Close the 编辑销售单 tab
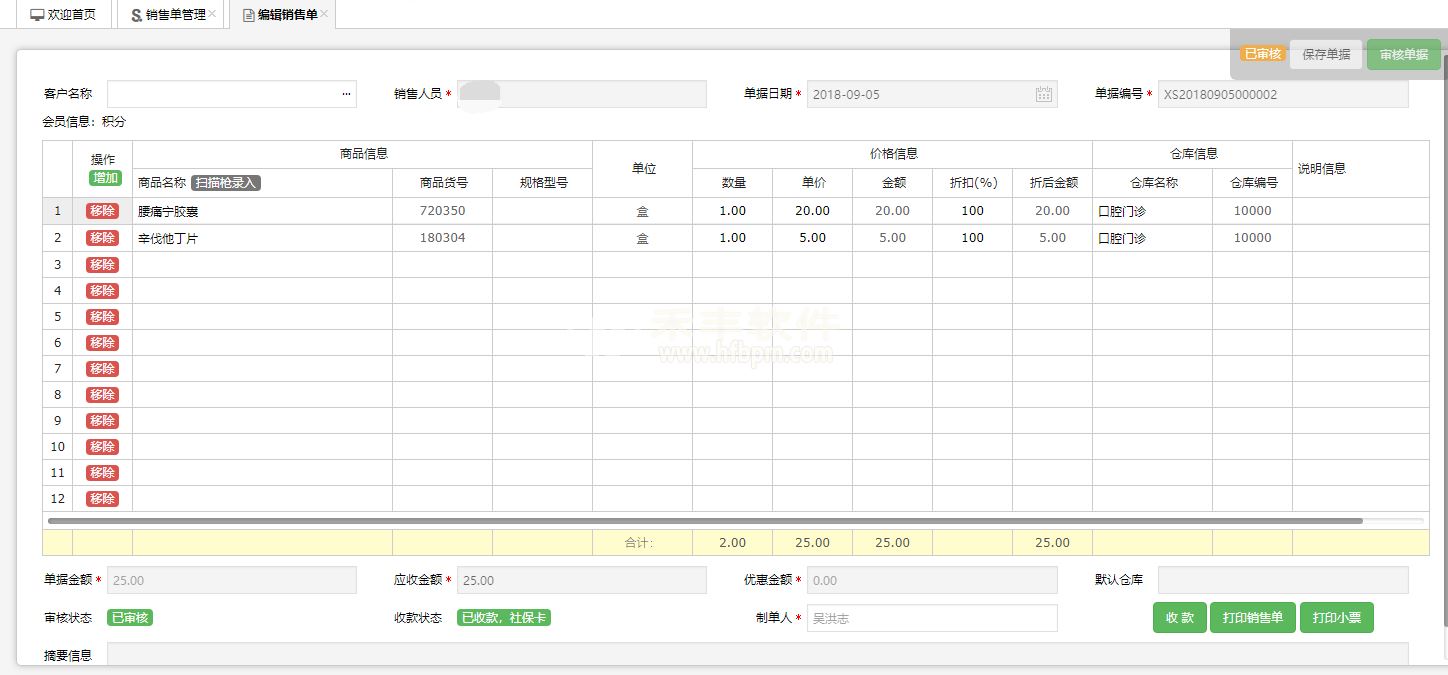The height and width of the screenshot is (675, 1448). point(325,14)
